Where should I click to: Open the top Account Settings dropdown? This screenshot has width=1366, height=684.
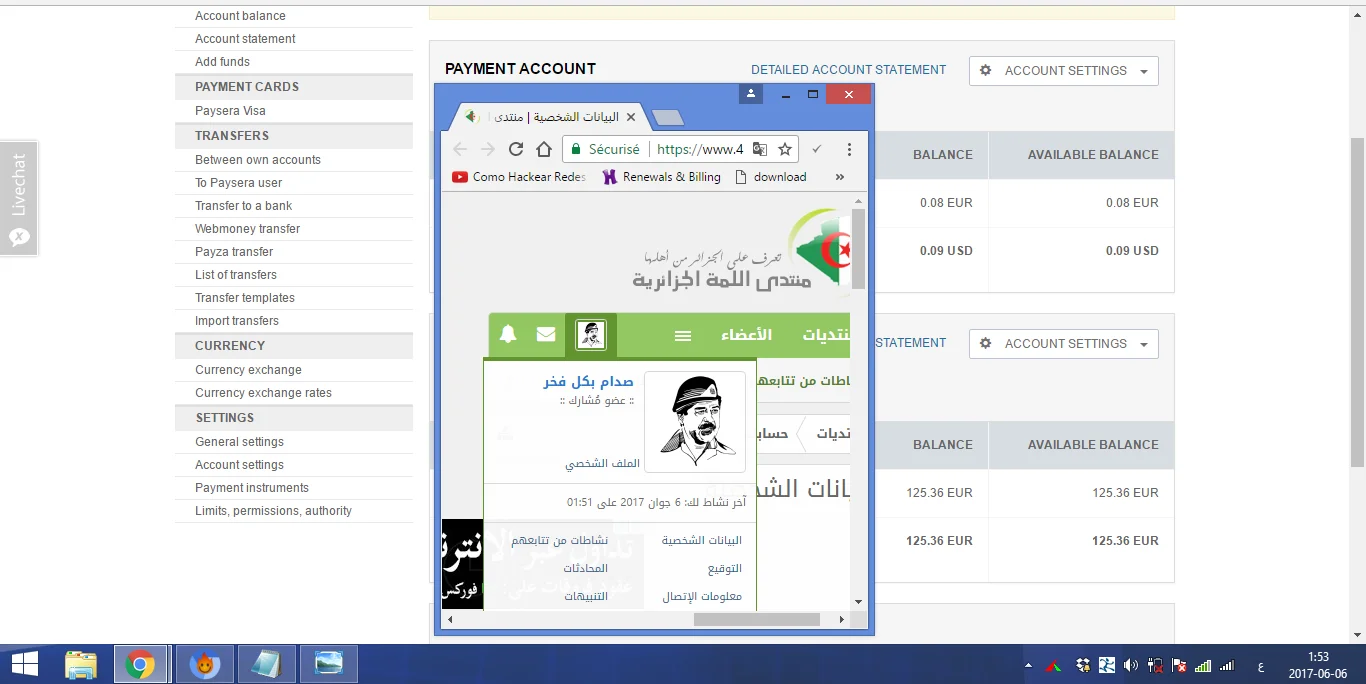click(x=1063, y=71)
